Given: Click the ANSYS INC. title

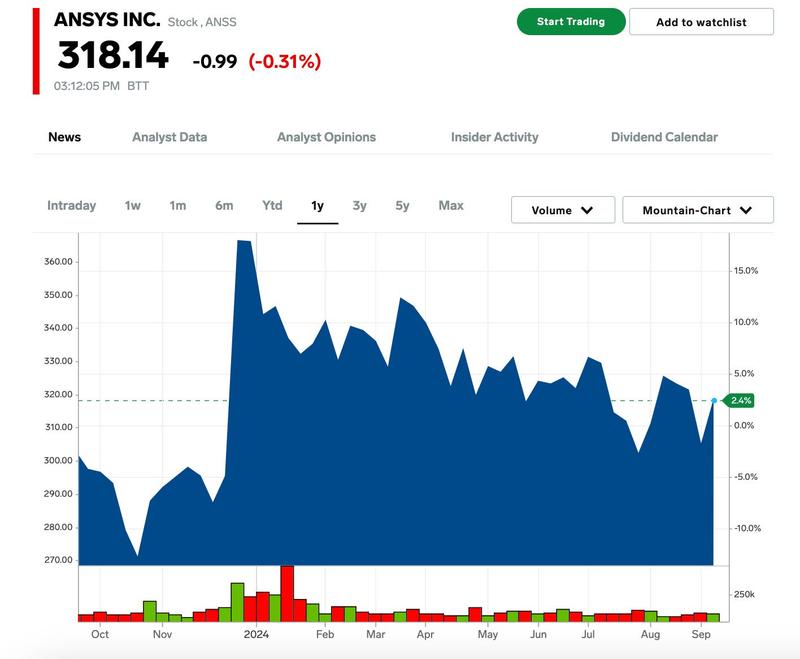Looking at the screenshot, I should tap(107, 19).
